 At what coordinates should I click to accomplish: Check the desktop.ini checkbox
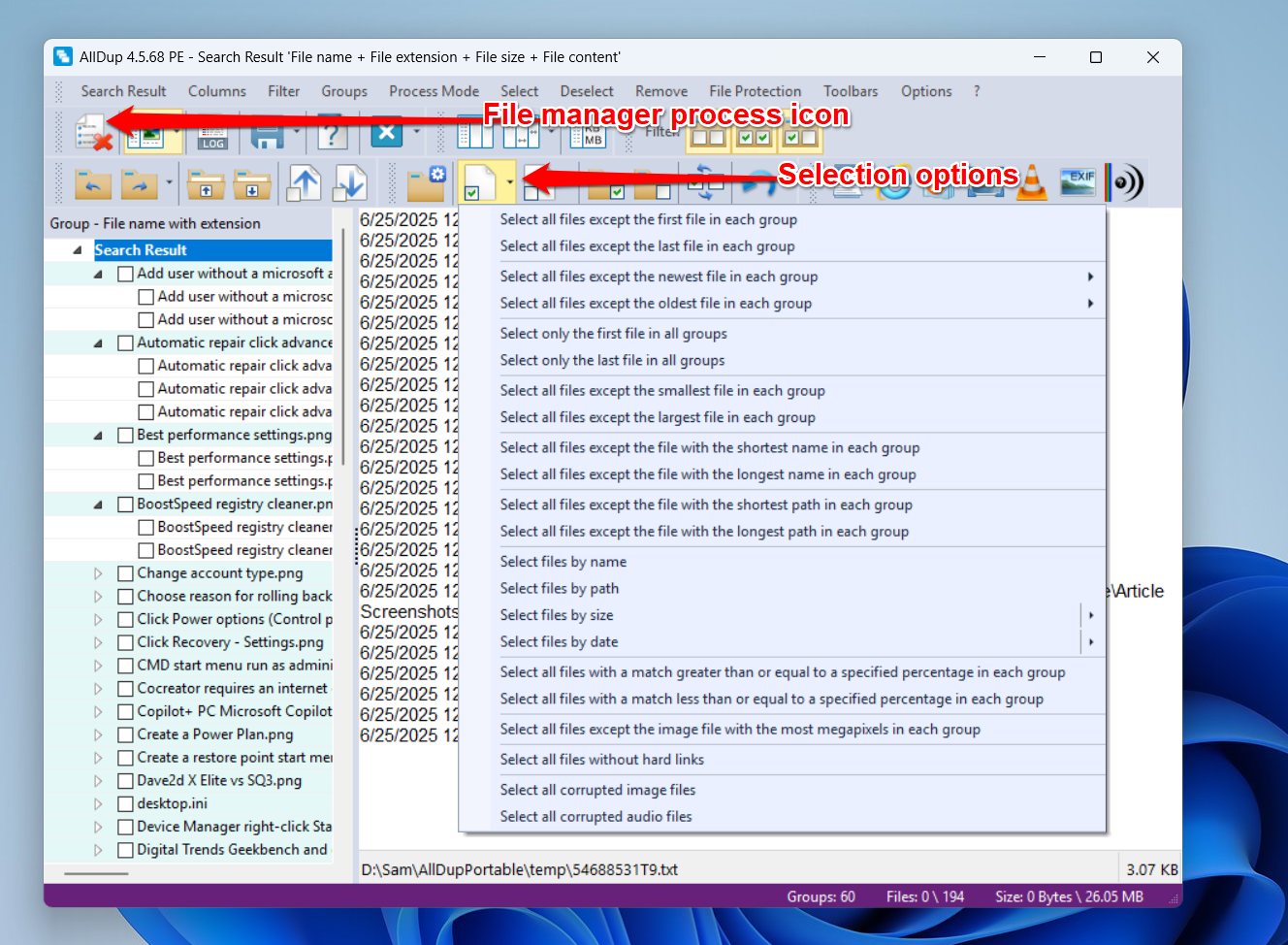[x=125, y=803]
